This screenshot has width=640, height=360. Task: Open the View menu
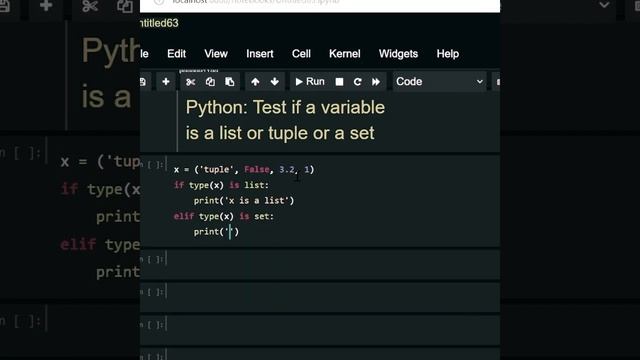click(216, 54)
